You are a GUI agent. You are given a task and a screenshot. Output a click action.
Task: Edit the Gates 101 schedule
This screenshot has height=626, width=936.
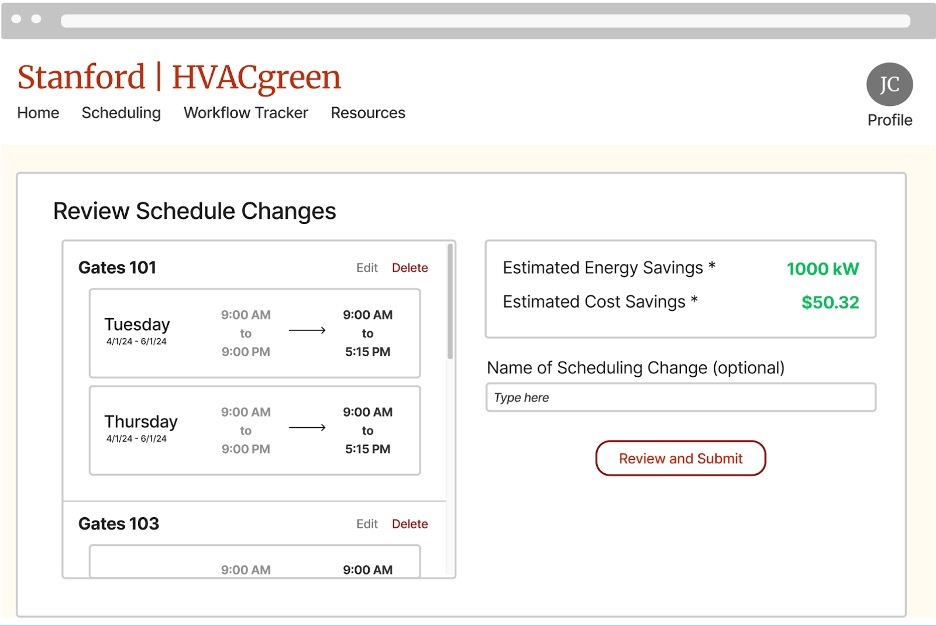coord(367,268)
